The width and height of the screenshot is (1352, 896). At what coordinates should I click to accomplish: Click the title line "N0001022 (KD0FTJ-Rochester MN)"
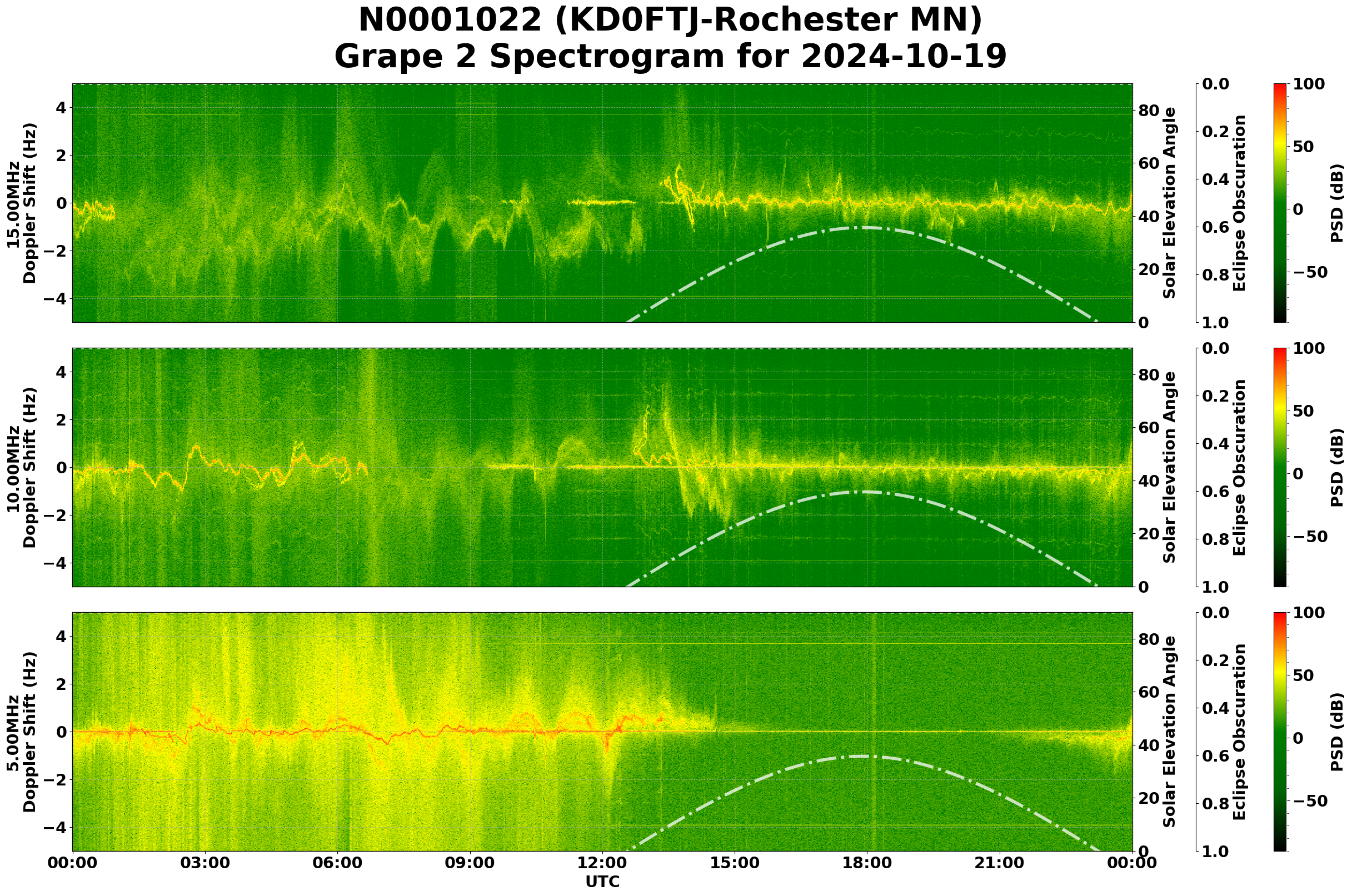click(670, 21)
